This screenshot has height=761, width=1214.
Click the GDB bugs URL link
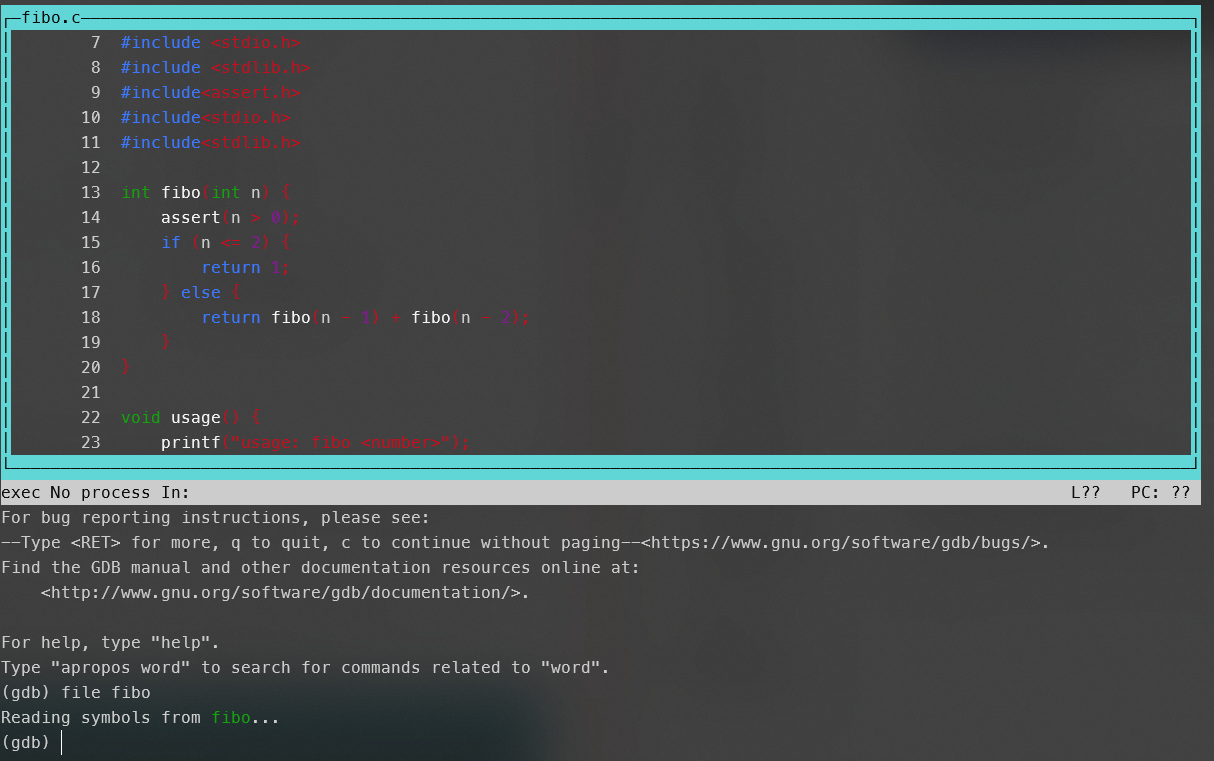pos(845,543)
